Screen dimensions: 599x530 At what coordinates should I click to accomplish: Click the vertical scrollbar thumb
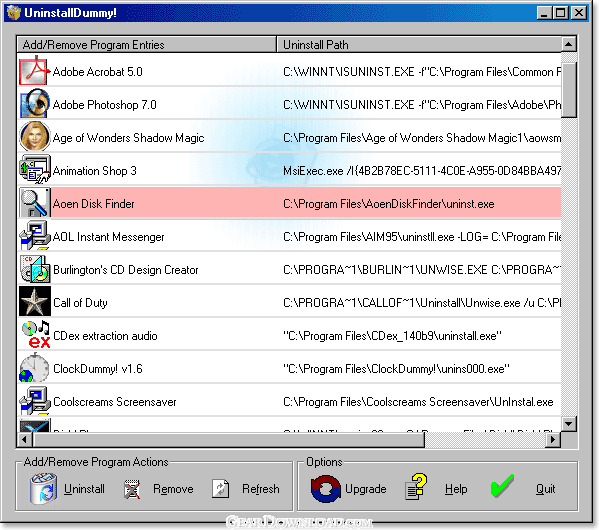click(x=569, y=91)
